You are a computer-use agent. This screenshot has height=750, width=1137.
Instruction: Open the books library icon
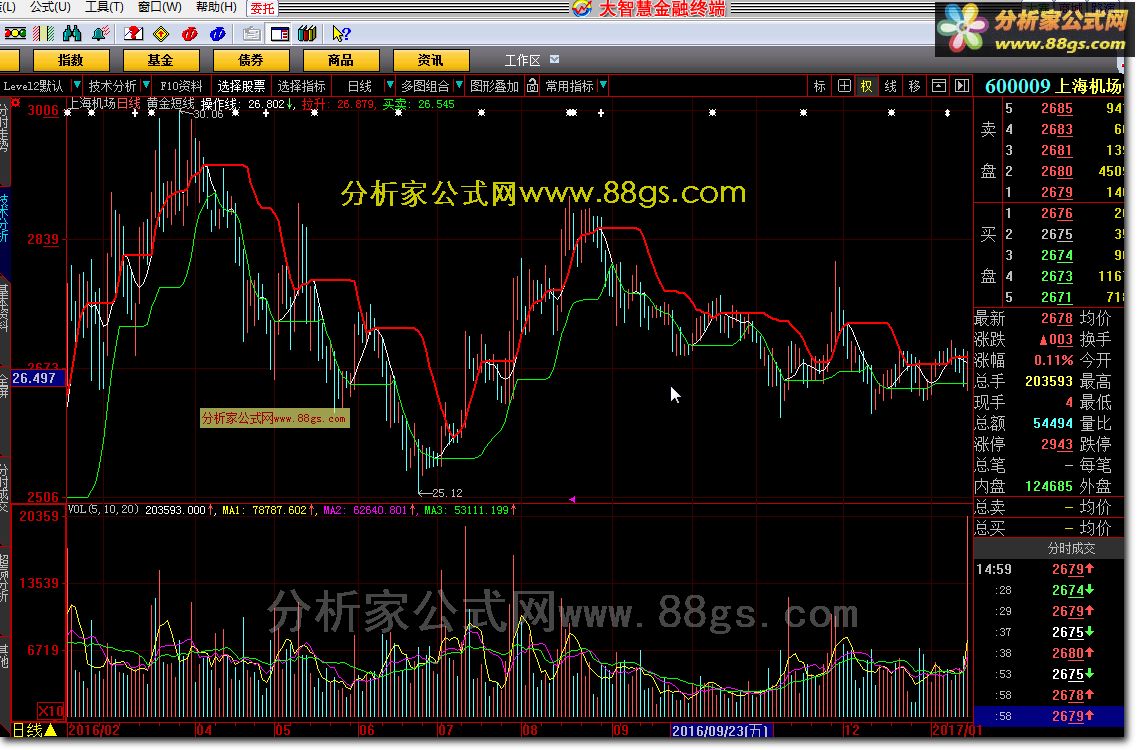(307, 33)
